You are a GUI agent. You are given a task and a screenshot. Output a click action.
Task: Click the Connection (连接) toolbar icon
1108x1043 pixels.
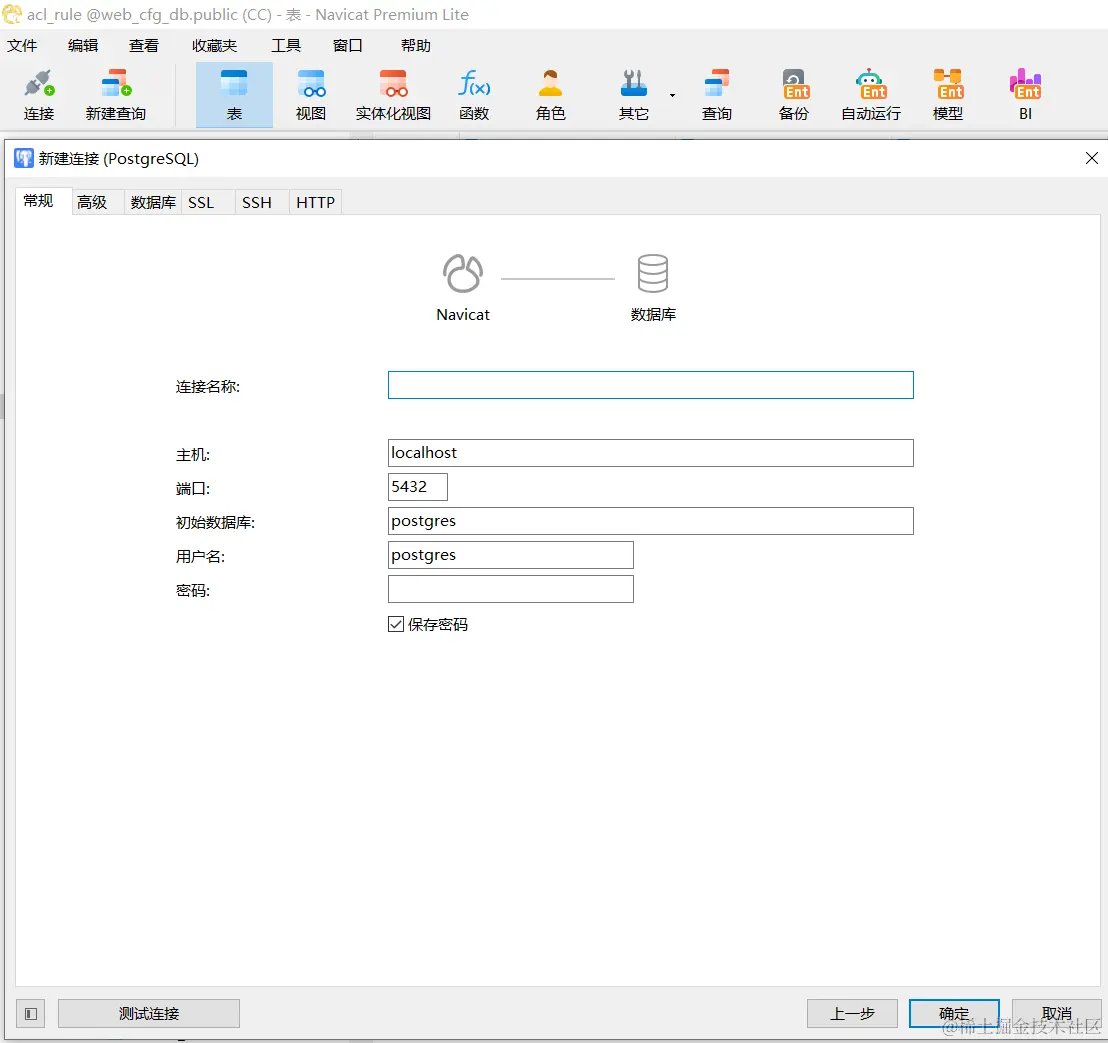39,95
